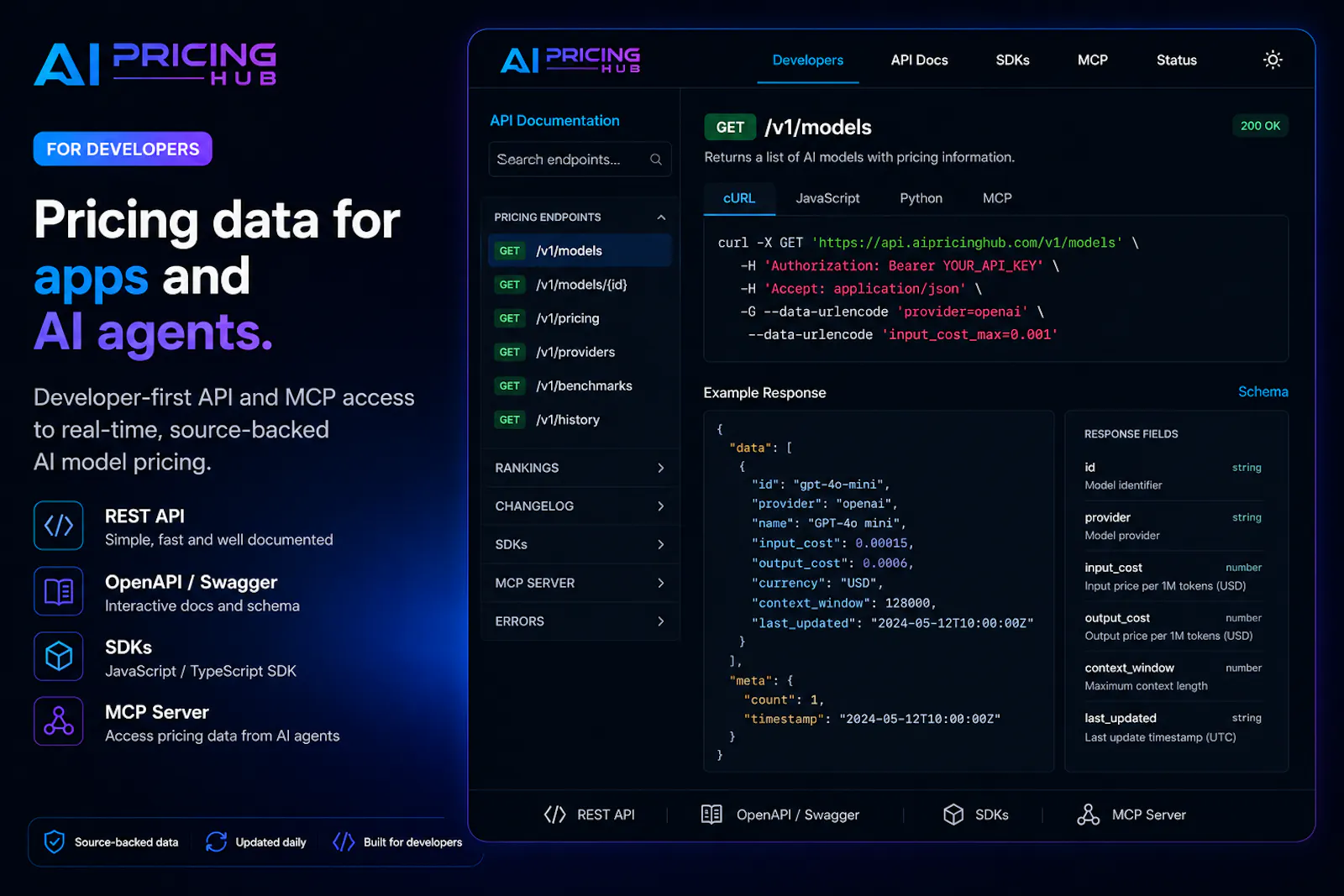Viewport: 1344px width, 896px height.
Task: Select the /v1/models endpoint
Action: [580, 251]
